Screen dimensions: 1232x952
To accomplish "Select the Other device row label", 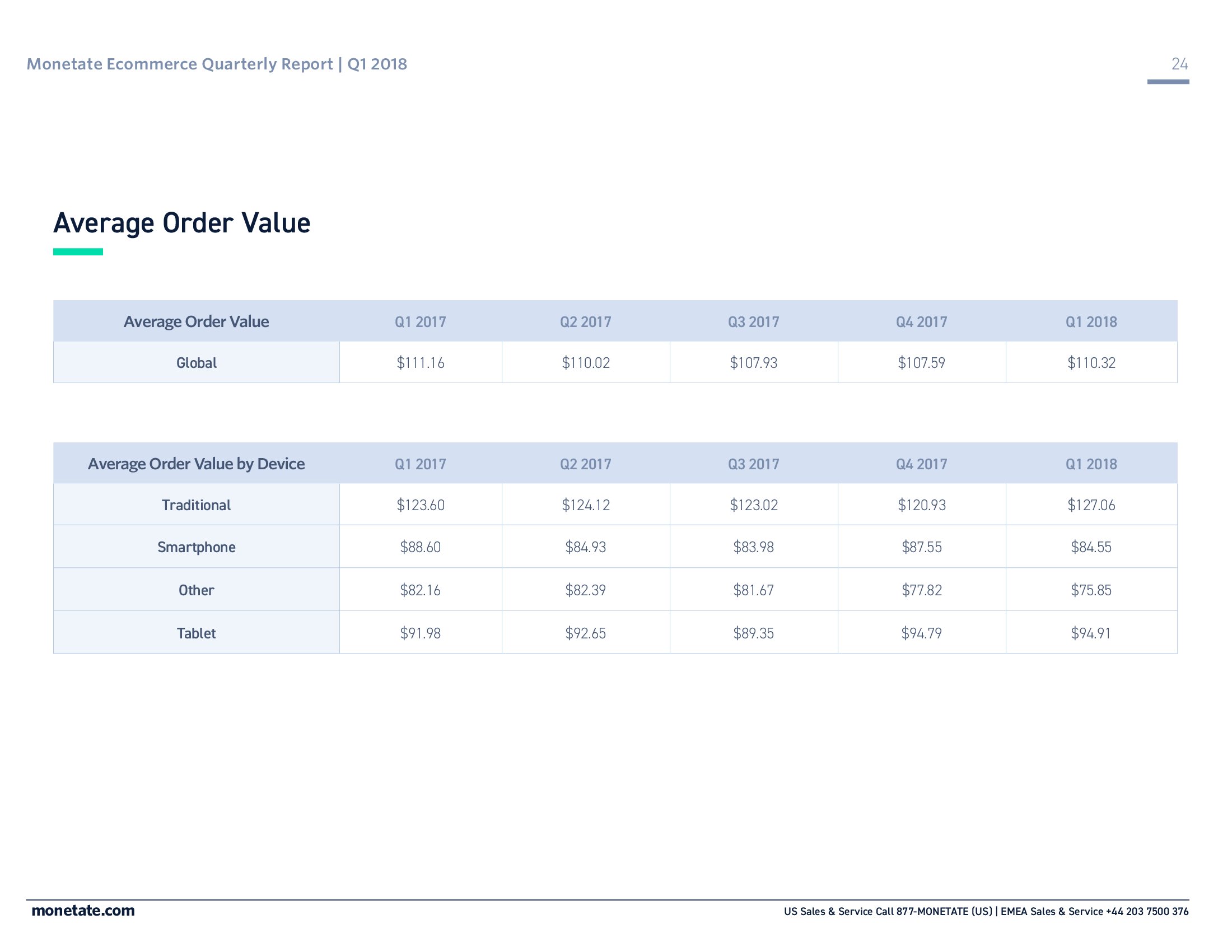I will (x=197, y=590).
